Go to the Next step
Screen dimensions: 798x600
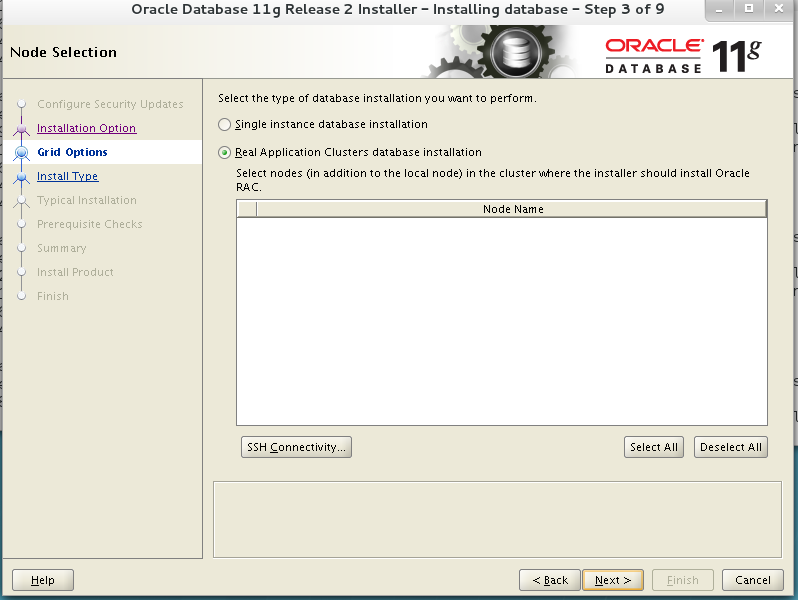pyautogui.click(x=613, y=580)
